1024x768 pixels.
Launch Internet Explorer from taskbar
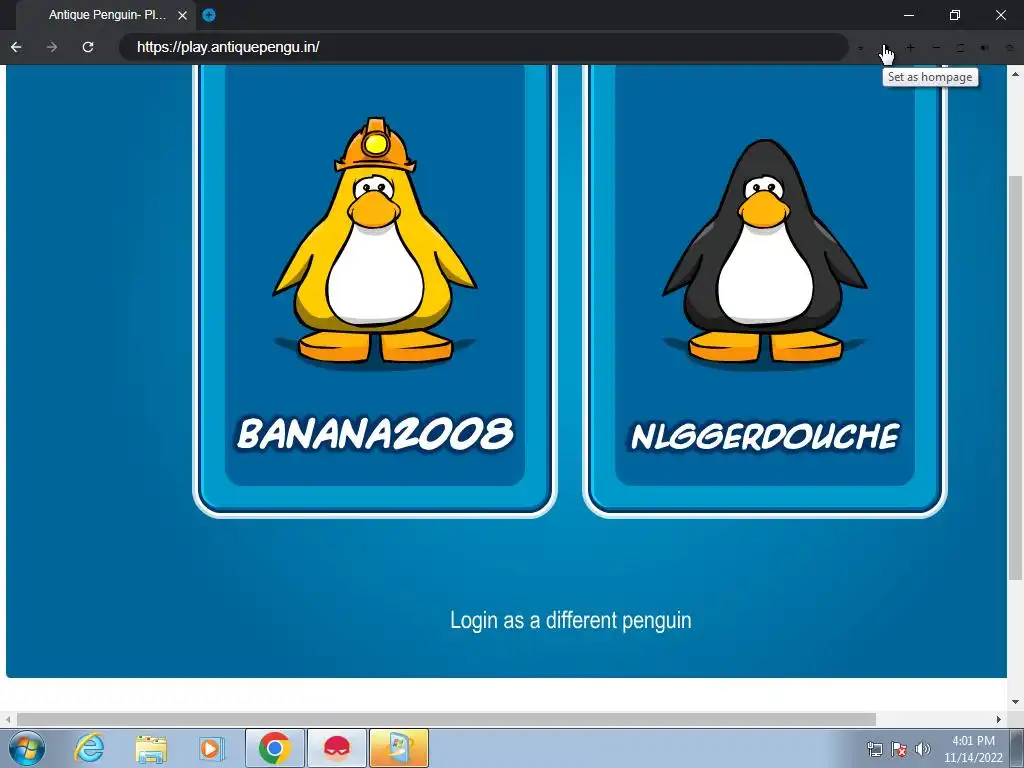pyautogui.click(x=89, y=748)
